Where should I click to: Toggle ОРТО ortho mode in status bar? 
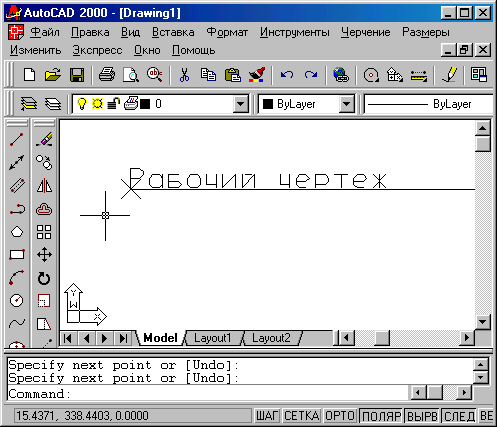click(x=340, y=416)
